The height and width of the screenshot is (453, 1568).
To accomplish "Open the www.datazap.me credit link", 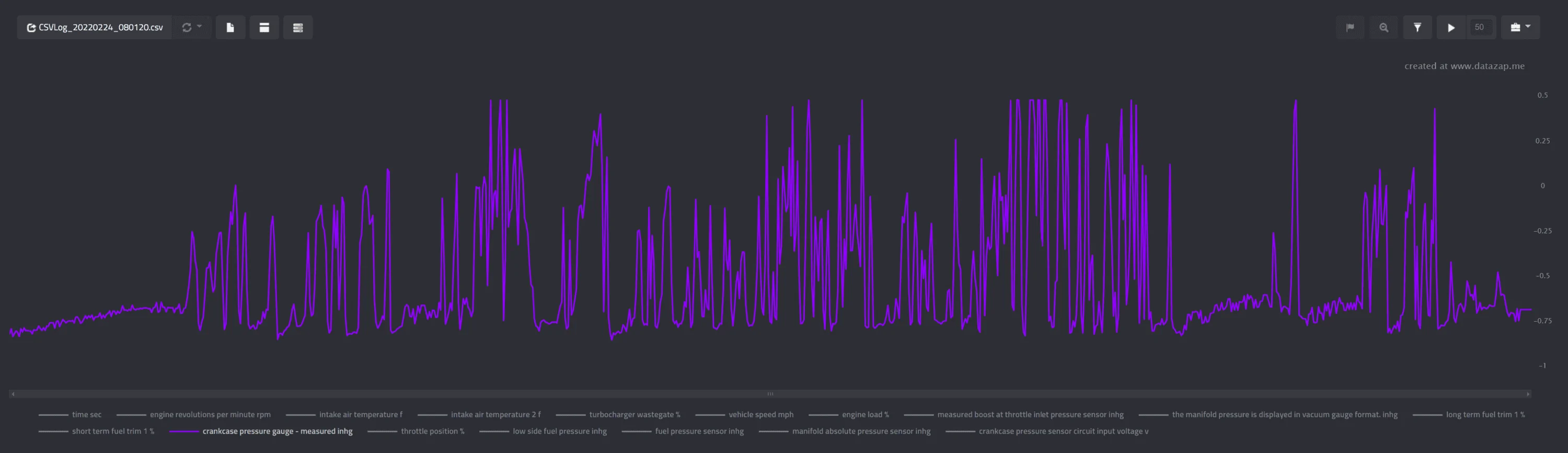I will pos(1464,66).
